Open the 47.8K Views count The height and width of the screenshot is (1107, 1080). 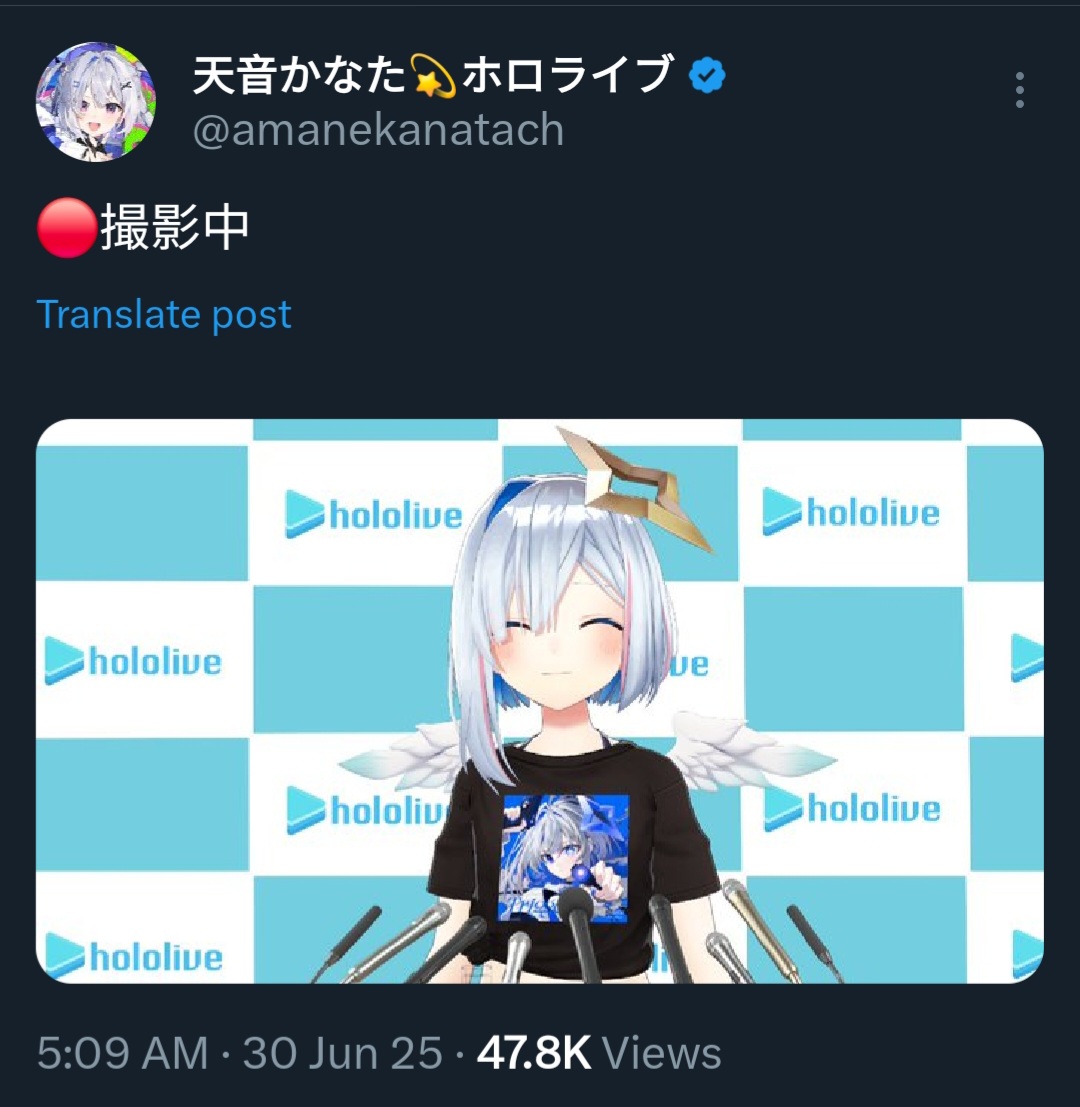pos(599,1053)
